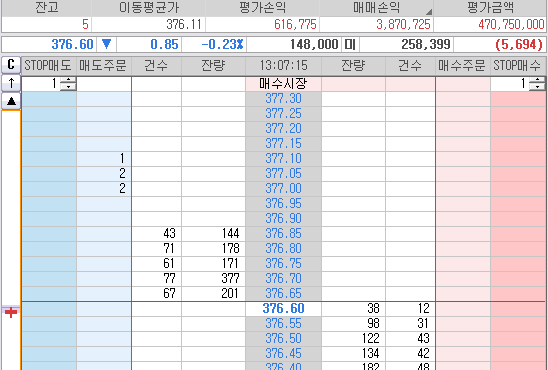This screenshot has width=548, height=370.
Task: Click the 376.85 price cell
Action: tap(283, 234)
